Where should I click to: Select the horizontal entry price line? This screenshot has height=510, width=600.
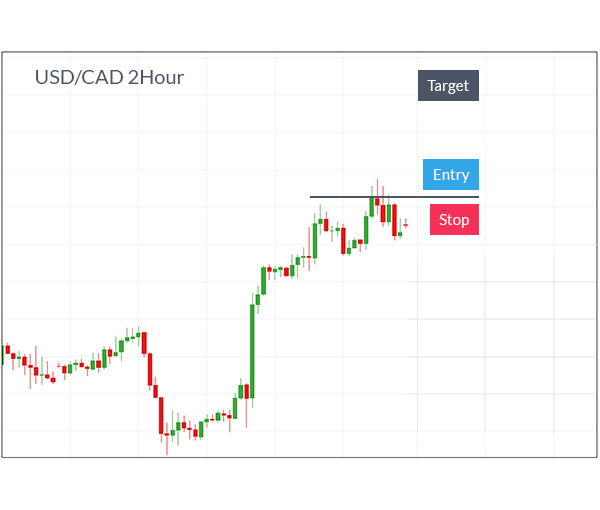(394, 197)
